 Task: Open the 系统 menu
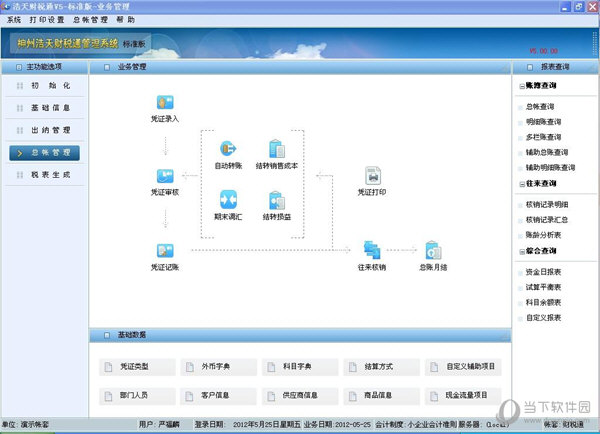pyautogui.click(x=14, y=20)
